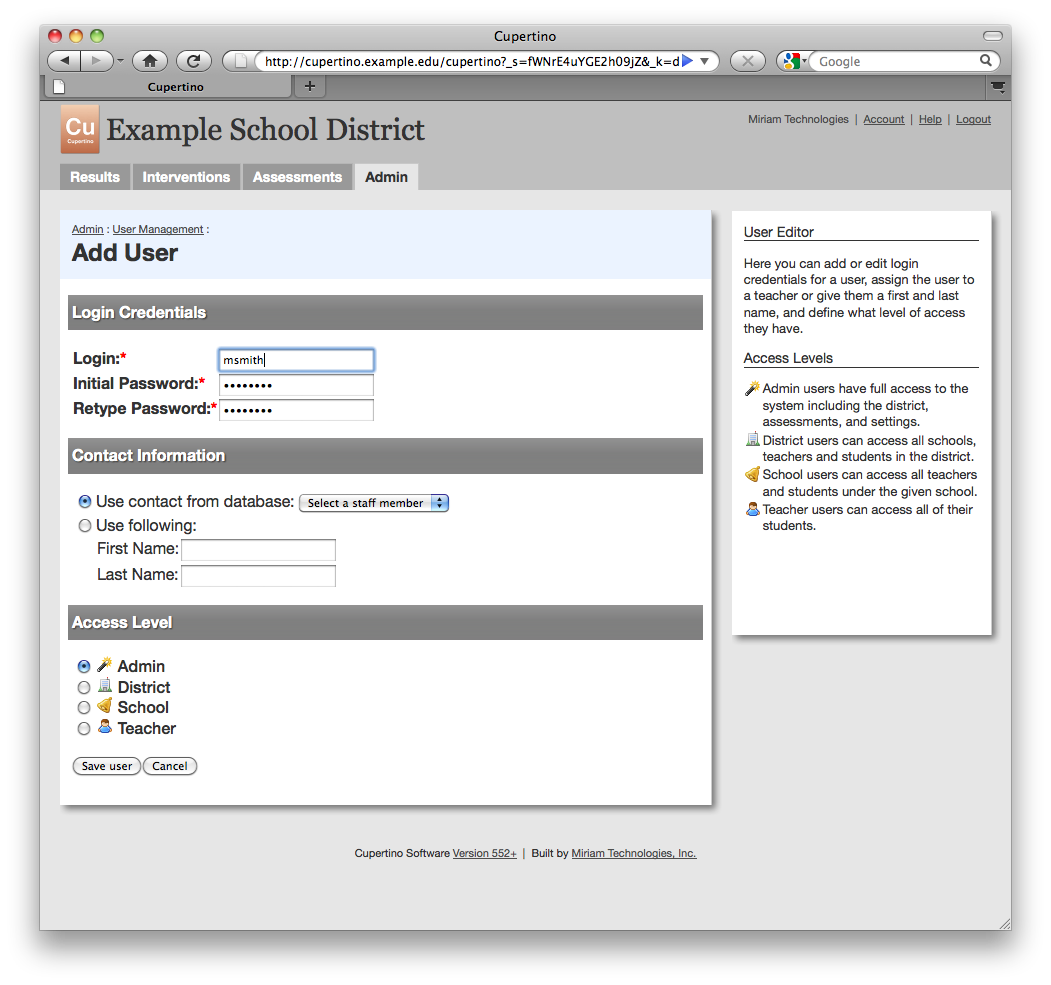Open the address bar history dropdown arrow
Image resolution: width=1051 pixels, height=985 pixels.
click(x=704, y=61)
